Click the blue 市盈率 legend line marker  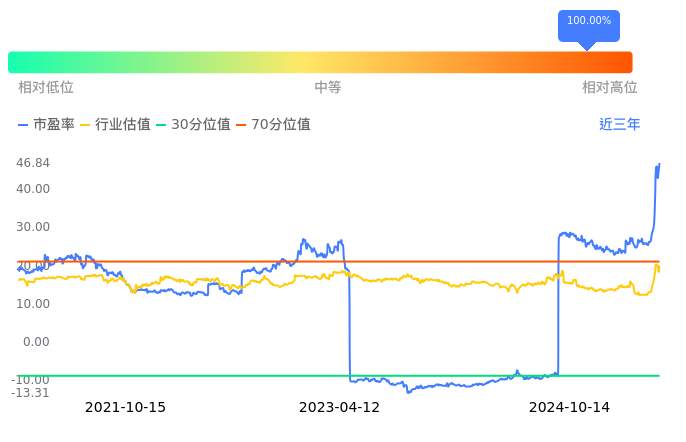(23, 125)
